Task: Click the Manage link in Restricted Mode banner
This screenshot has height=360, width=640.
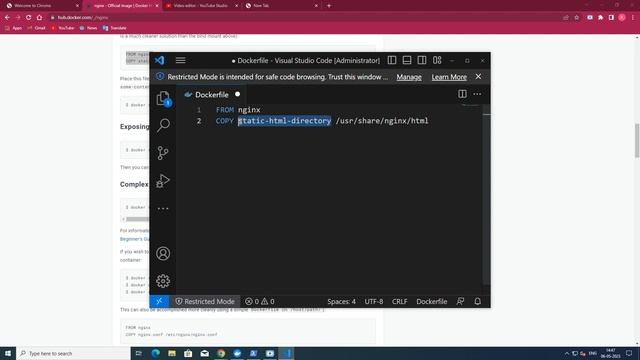Action: 409,77
